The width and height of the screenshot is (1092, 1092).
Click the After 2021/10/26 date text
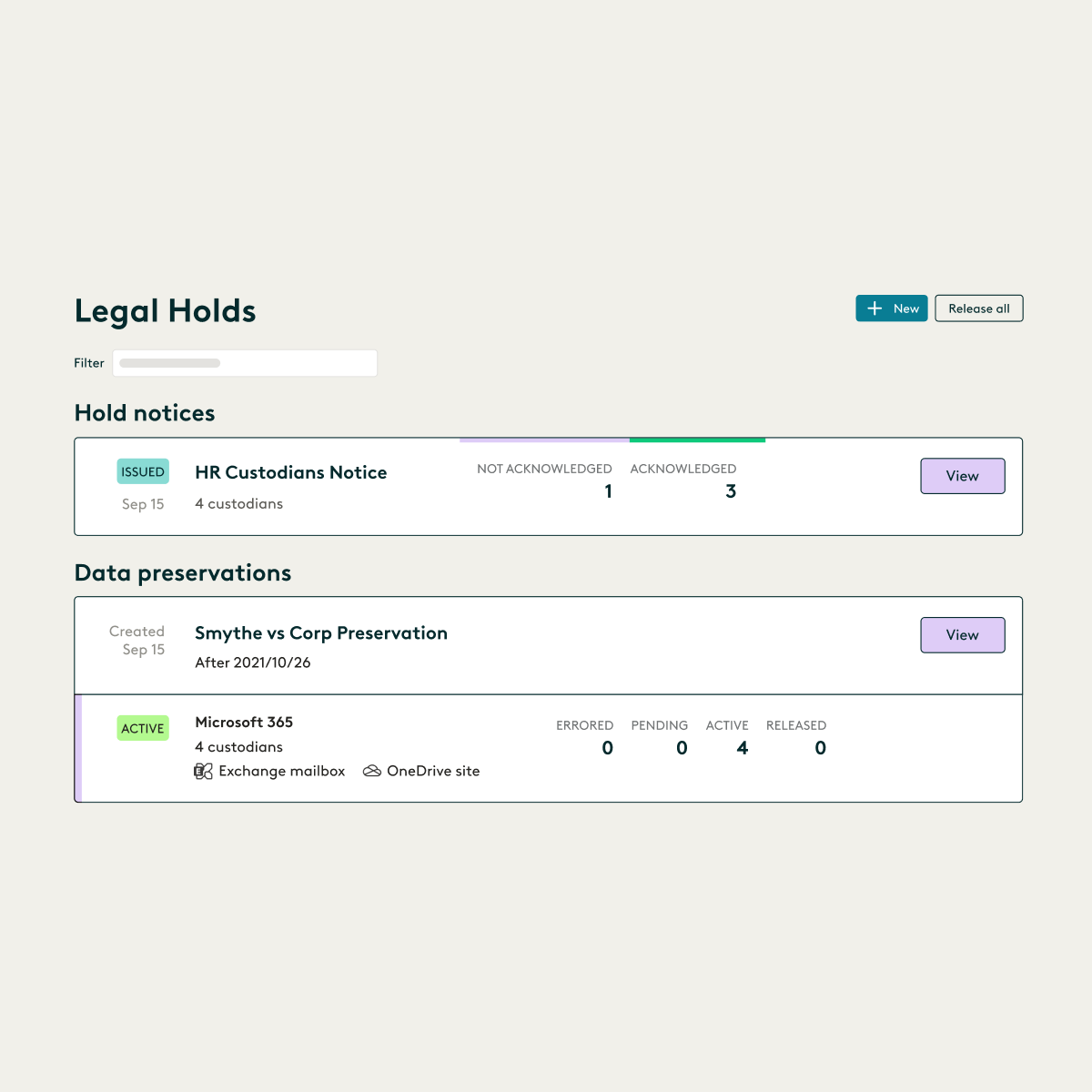point(252,662)
